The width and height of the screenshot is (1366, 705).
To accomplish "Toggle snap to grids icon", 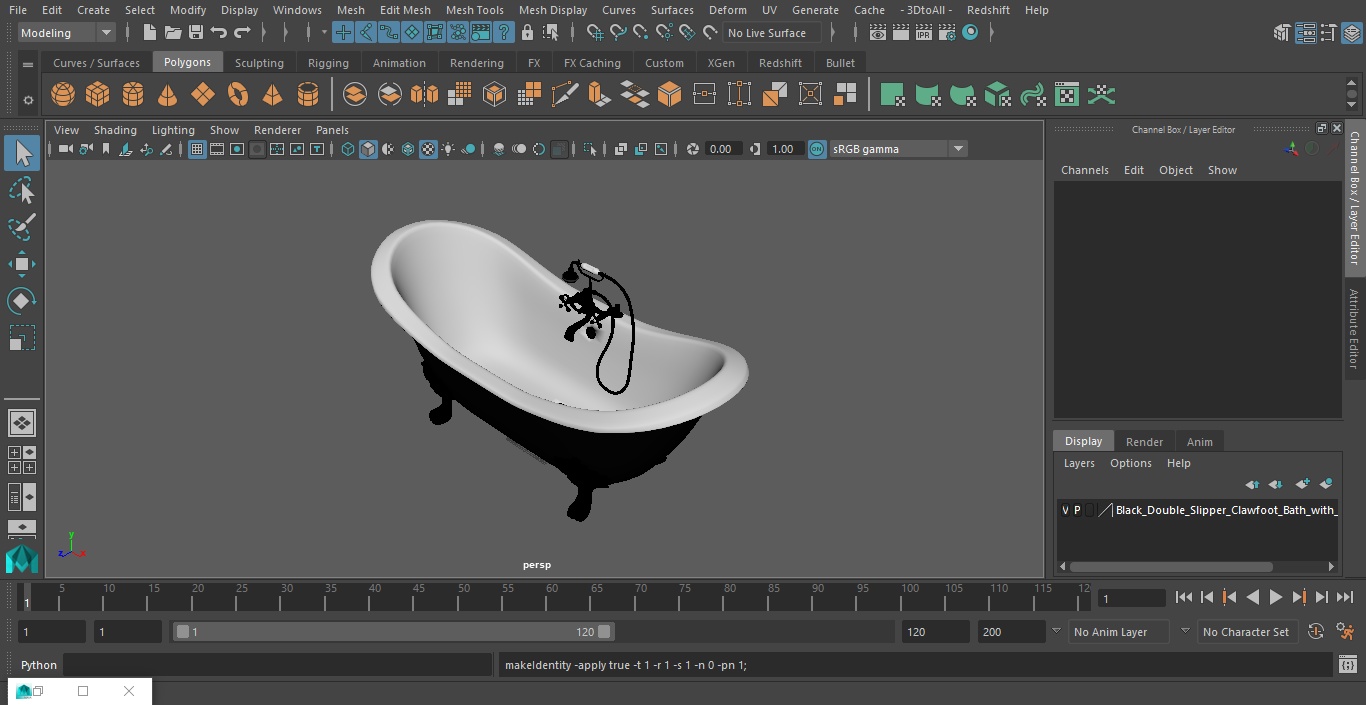I will 595,33.
